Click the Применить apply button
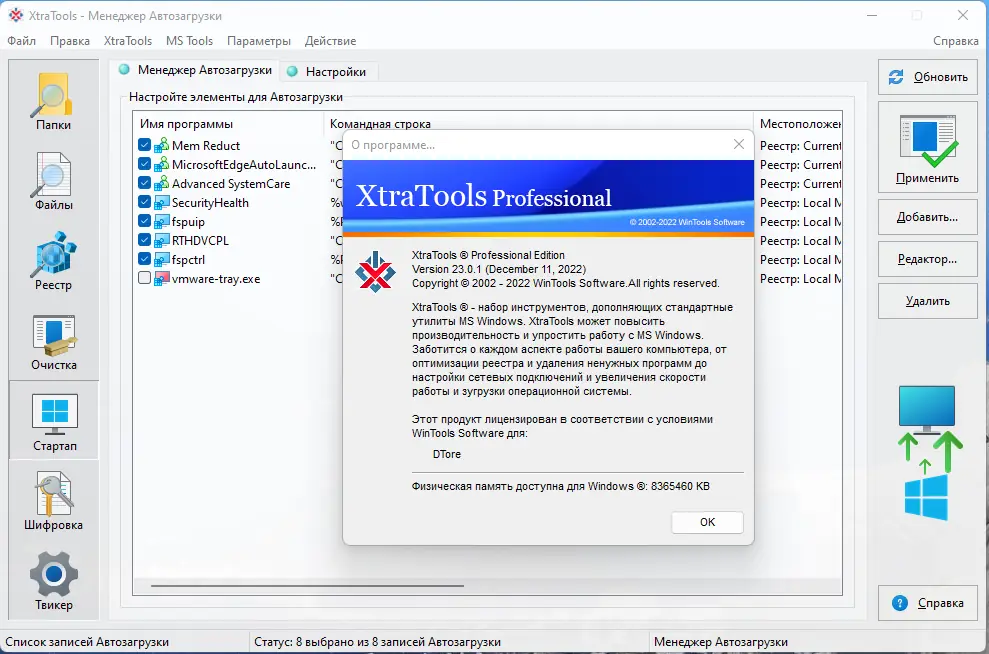This screenshot has height=654, width=989. pos(928,147)
